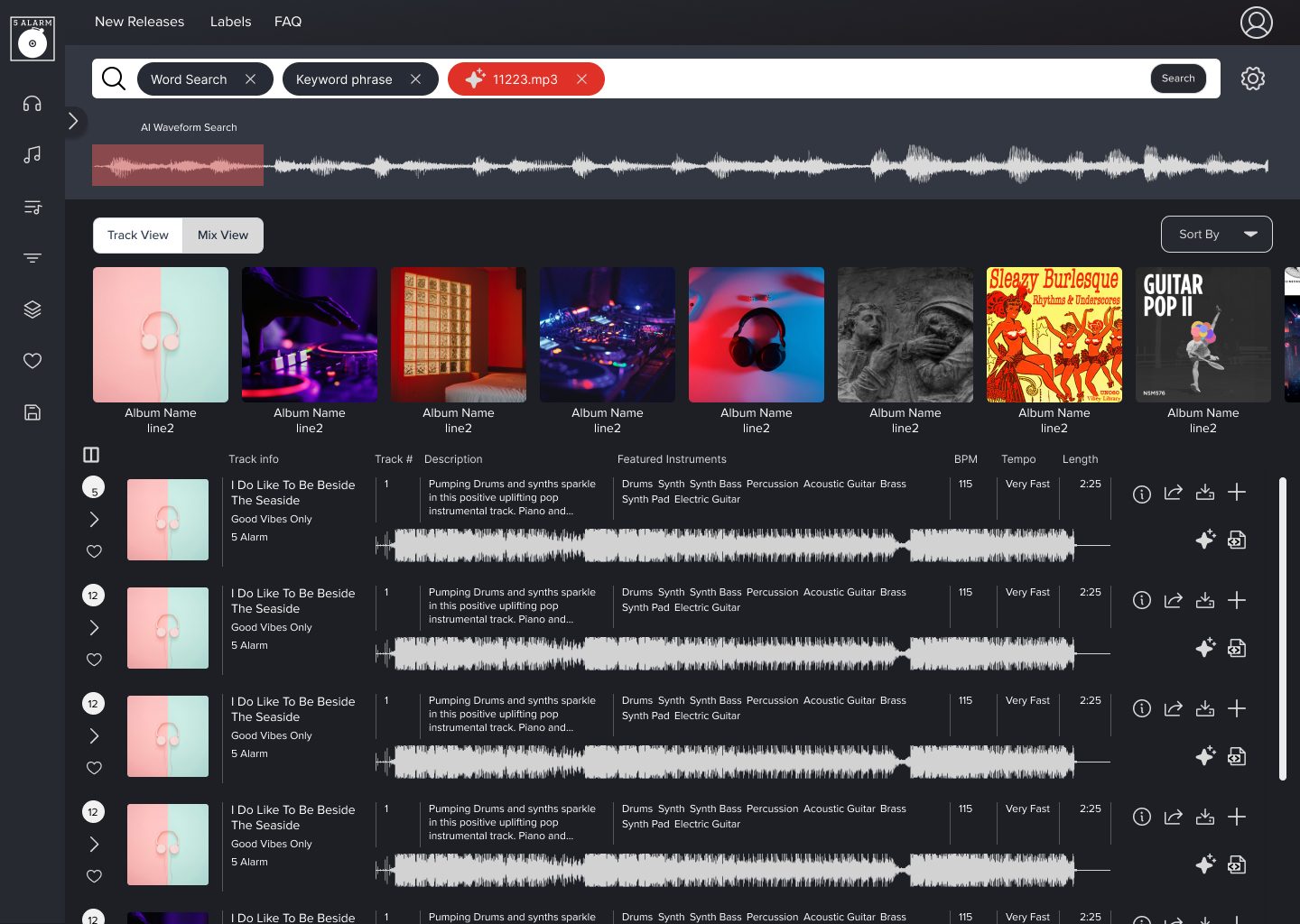
Task: Click the music note sidebar icon
Action: (32, 155)
